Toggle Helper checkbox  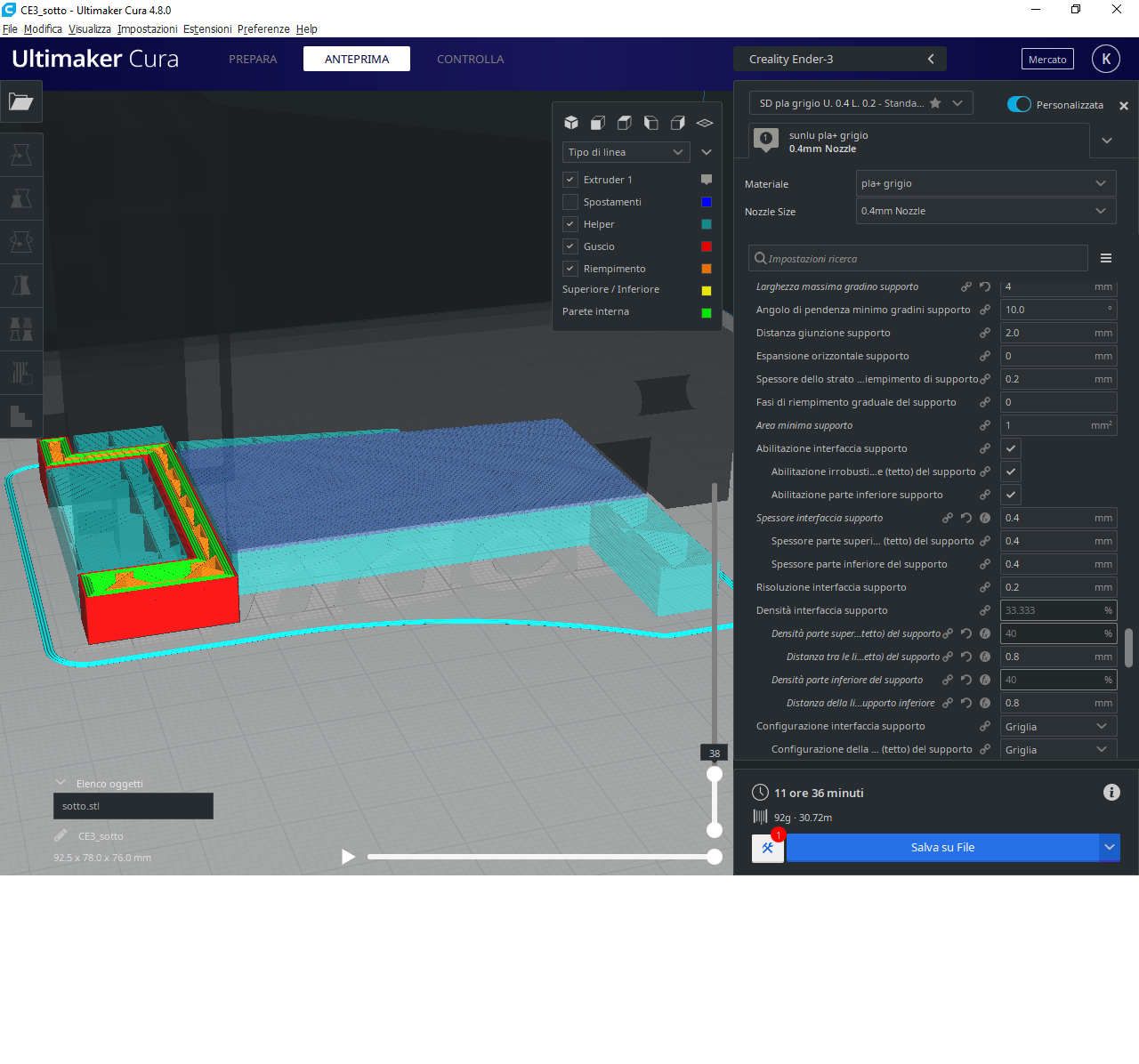[570, 224]
